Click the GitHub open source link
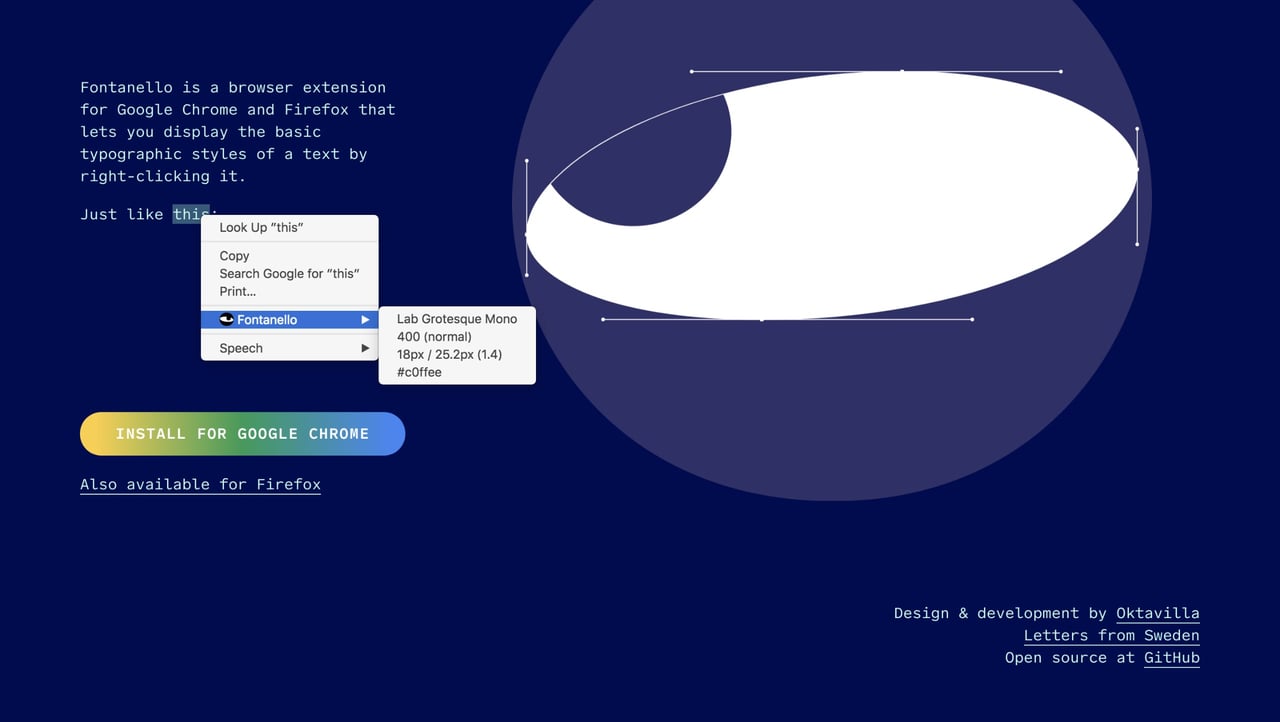 click(1171, 657)
